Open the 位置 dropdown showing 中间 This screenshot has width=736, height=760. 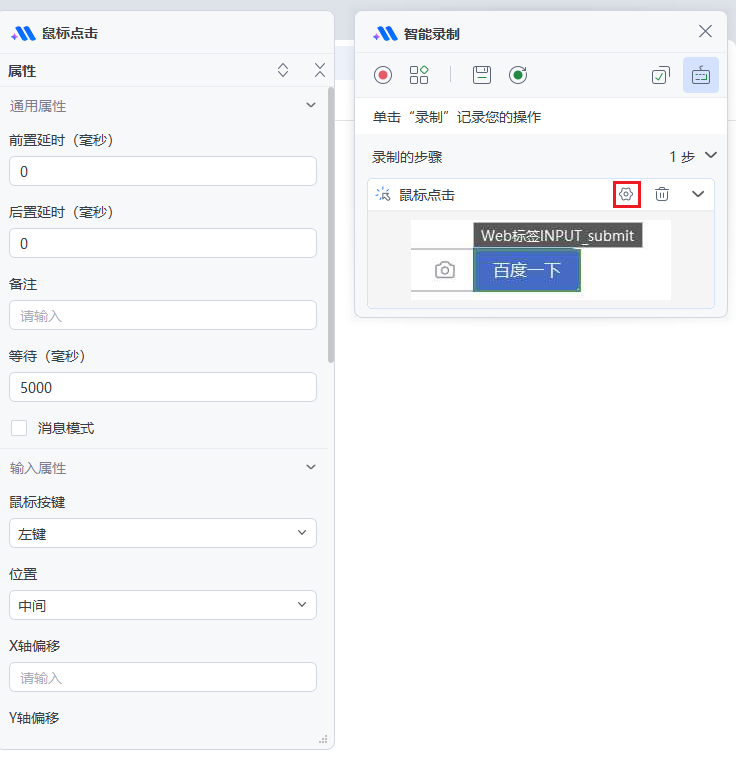[162, 605]
